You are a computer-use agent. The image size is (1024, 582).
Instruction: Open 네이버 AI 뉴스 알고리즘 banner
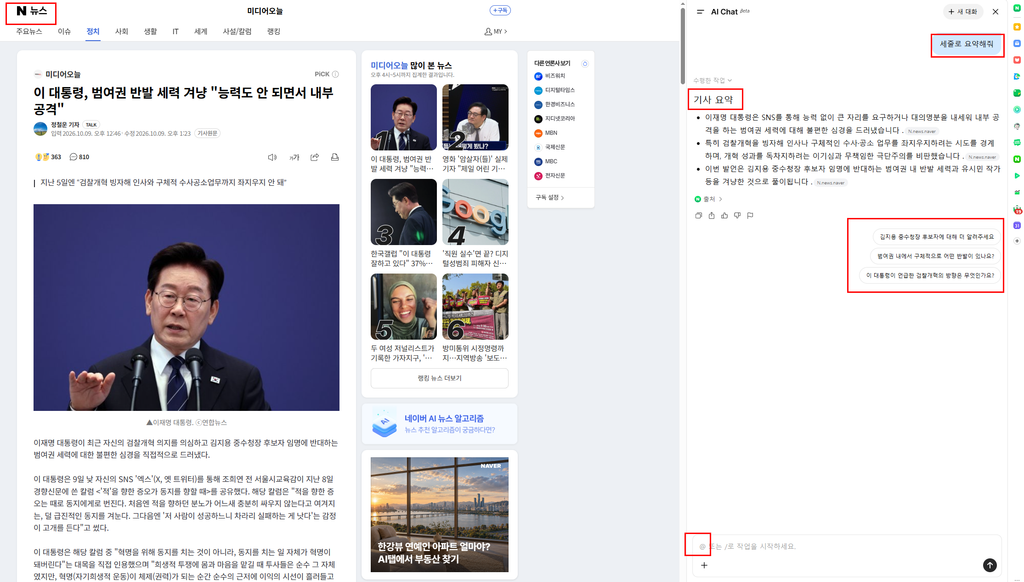pos(440,423)
